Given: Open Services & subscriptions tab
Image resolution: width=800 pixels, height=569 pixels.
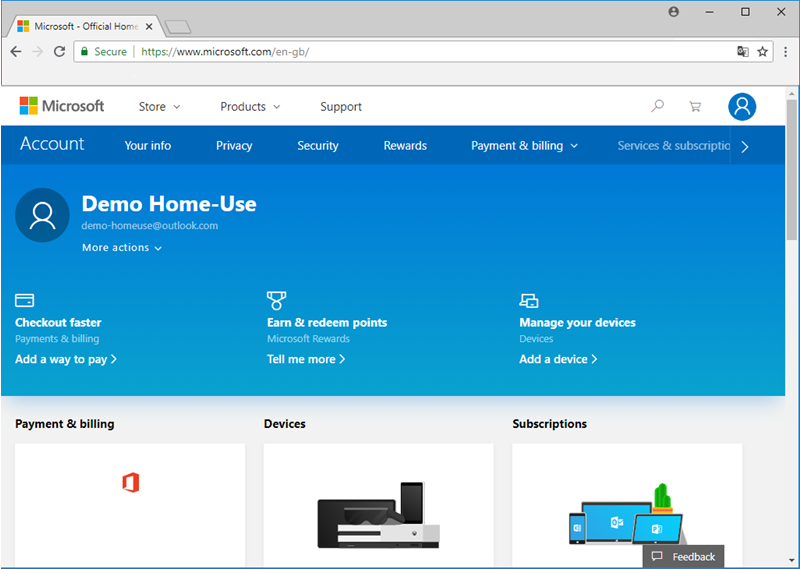Looking at the screenshot, I should pyautogui.click(x=673, y=145).
